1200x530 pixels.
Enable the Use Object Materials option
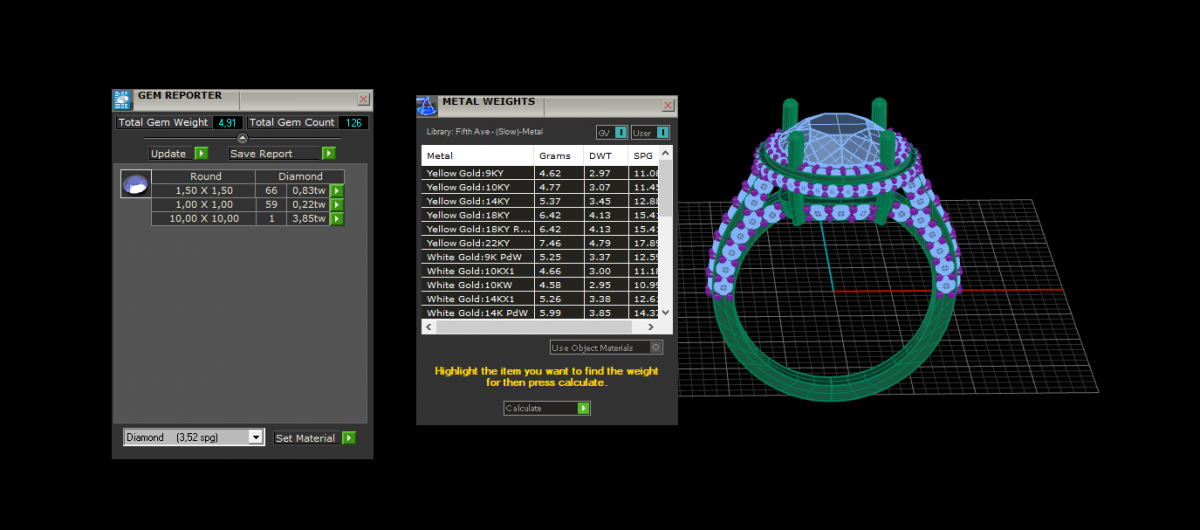pos(656,347)
